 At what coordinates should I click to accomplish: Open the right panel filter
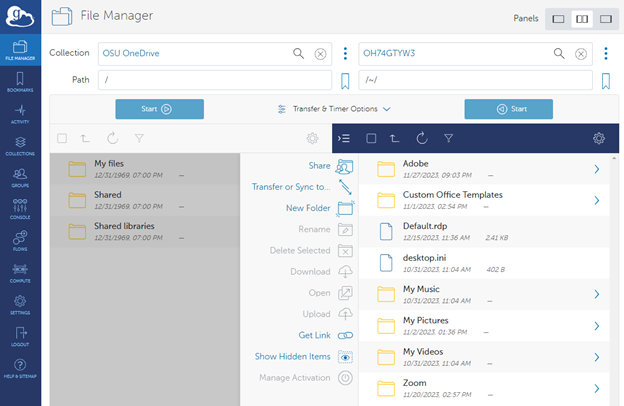[x=448, y=138]
